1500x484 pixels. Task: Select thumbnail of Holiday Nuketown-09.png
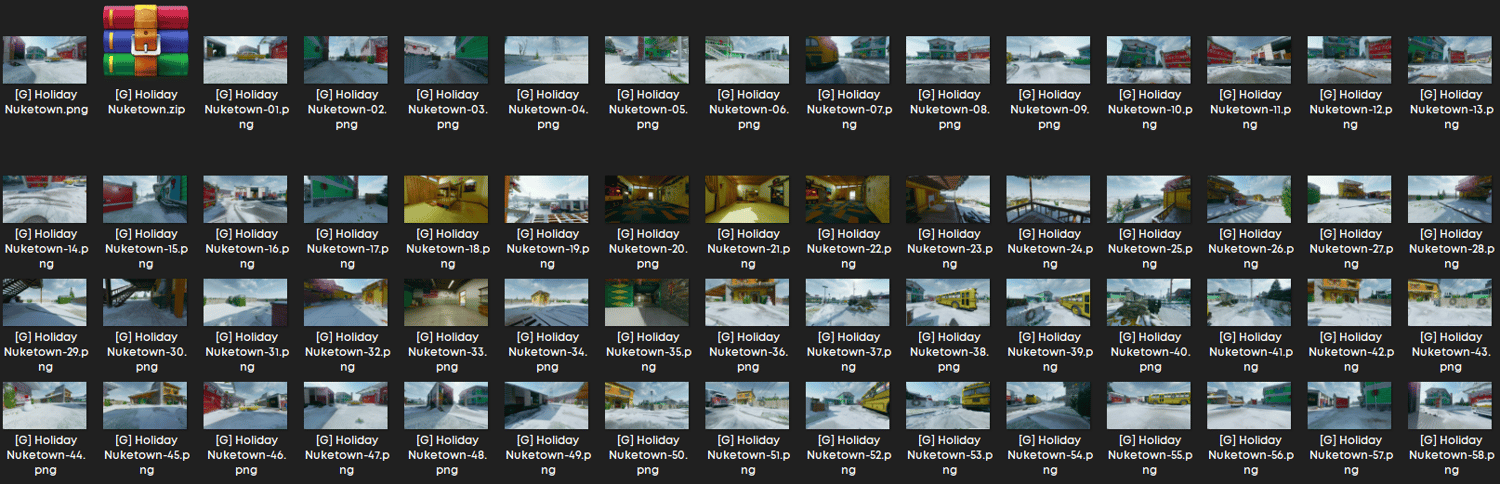[1048, 60]
